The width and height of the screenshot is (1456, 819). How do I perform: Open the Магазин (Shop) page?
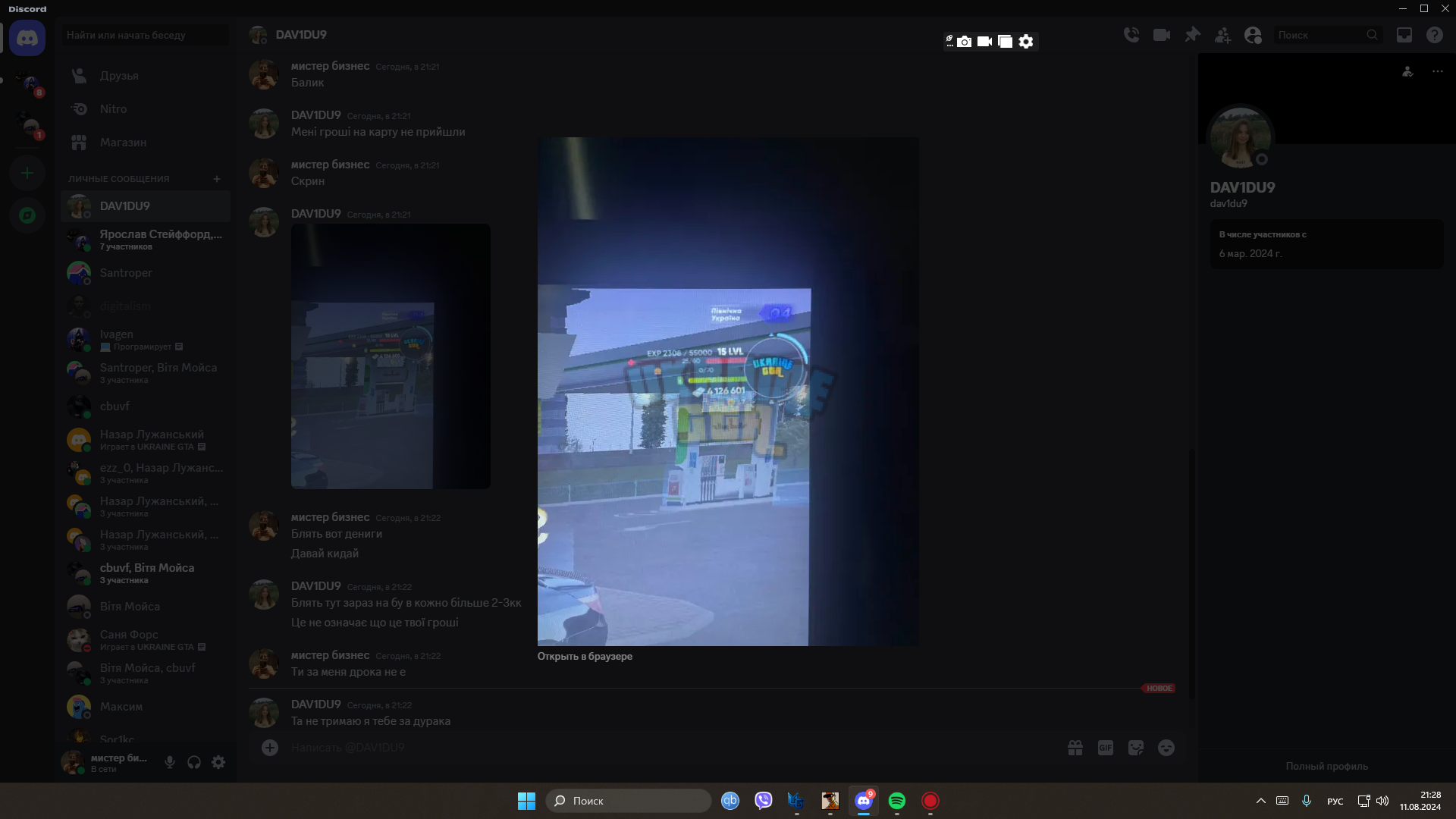(x=146, y=143)
